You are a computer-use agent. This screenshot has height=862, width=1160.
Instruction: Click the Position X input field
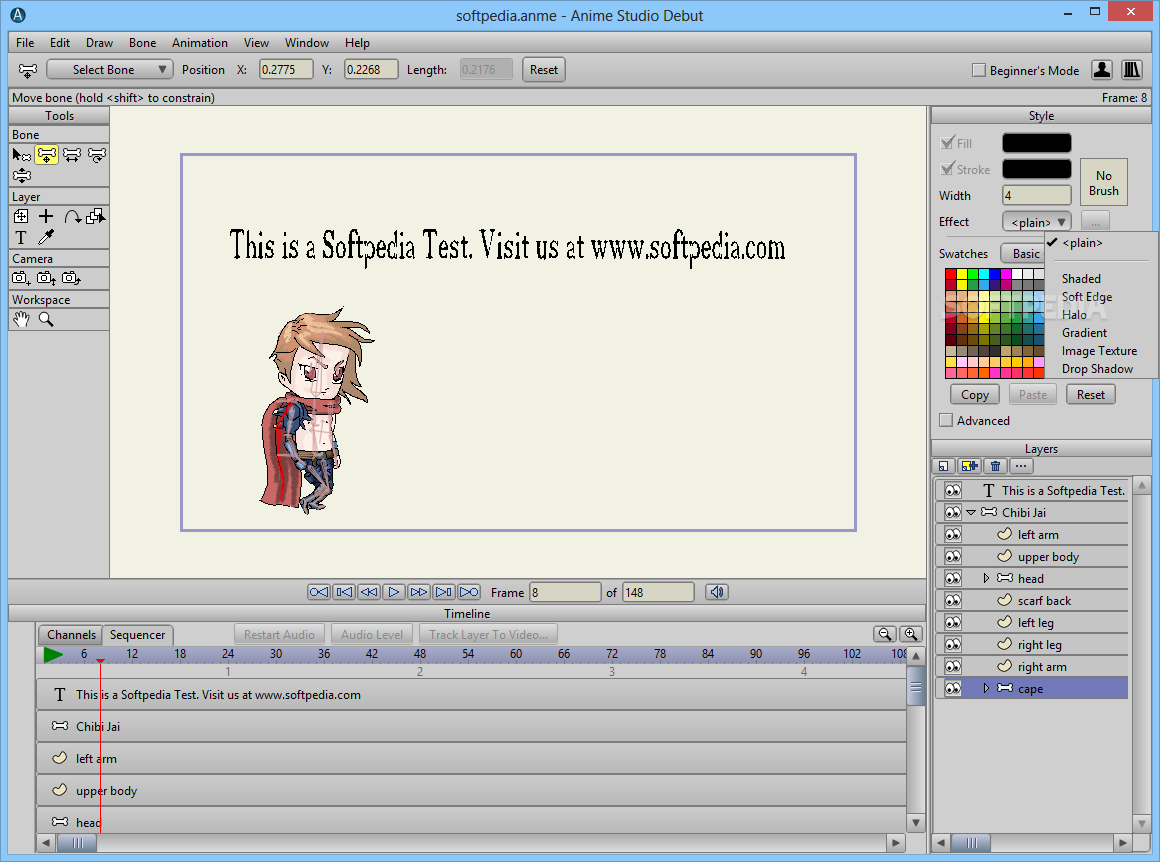point(286,70)
